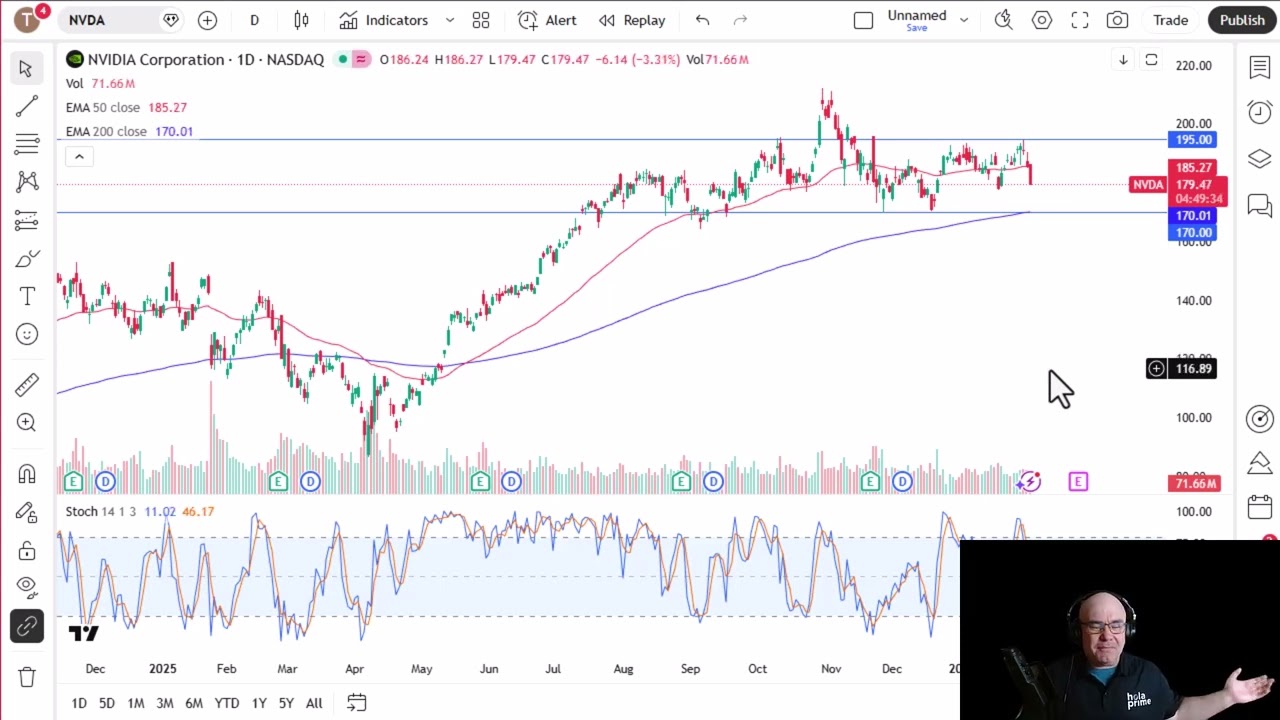This screenshot has width=1280, height=720.
Task: Open the candlestick chart style dropdown
Action: (302, 20)
